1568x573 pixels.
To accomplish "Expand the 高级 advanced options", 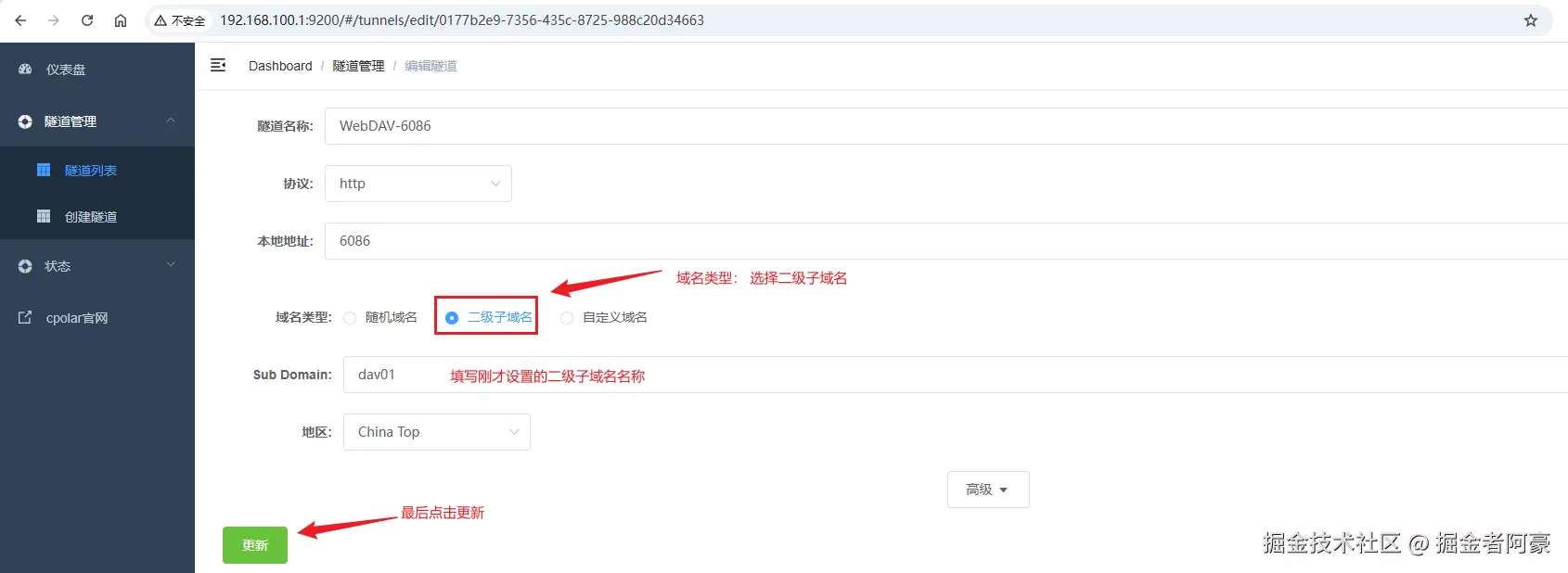I will click(x=988, y=490).
